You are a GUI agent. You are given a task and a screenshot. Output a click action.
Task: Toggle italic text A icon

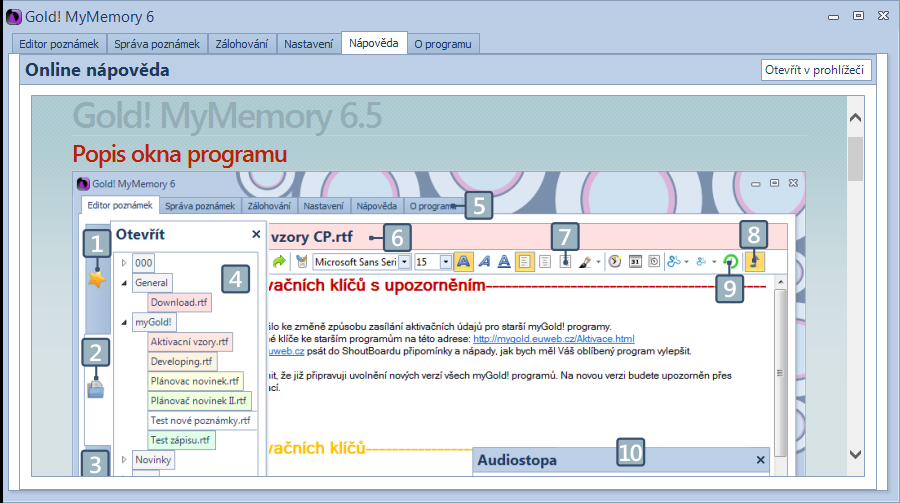click(484, 262)
